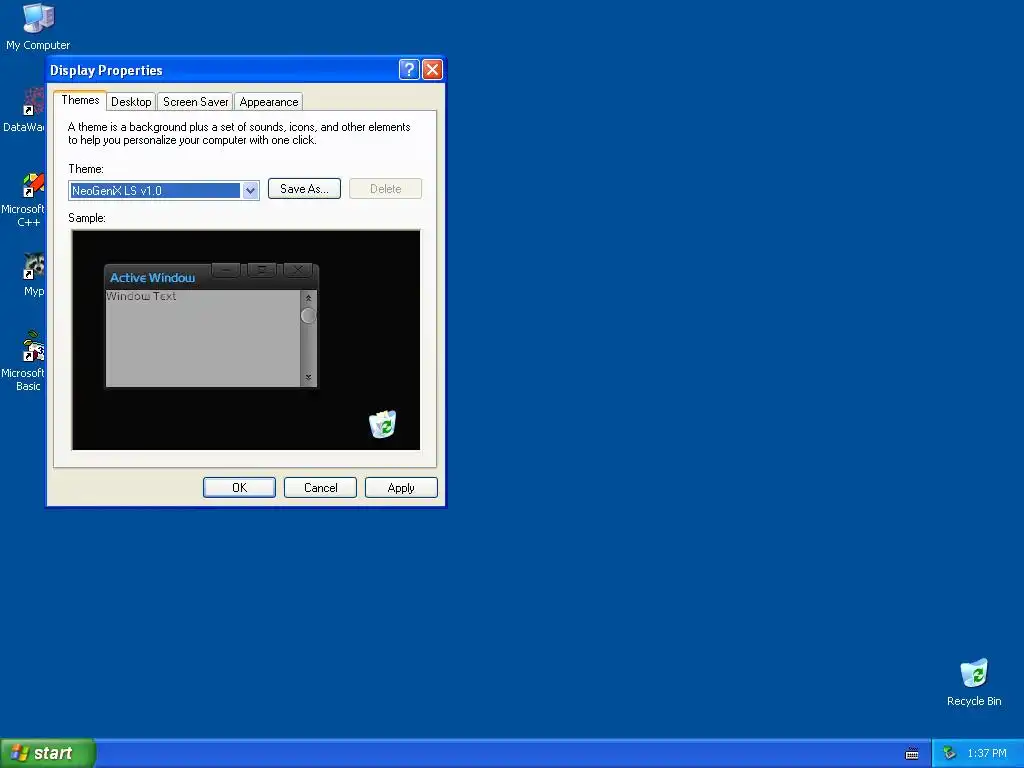Switch to the Themes tab
Image resolution: width=1024 pixels, height=768 pixels.
(80, 100)
